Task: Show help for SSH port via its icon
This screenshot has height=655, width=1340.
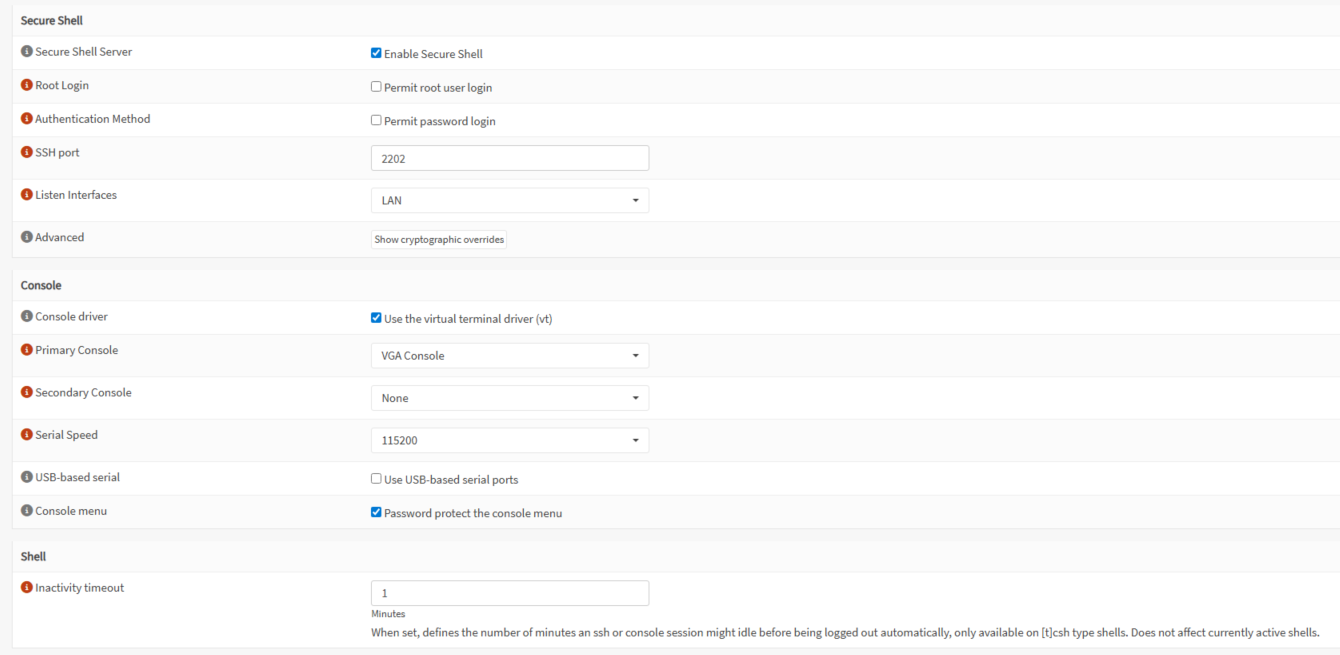Action: pos(26,153)
